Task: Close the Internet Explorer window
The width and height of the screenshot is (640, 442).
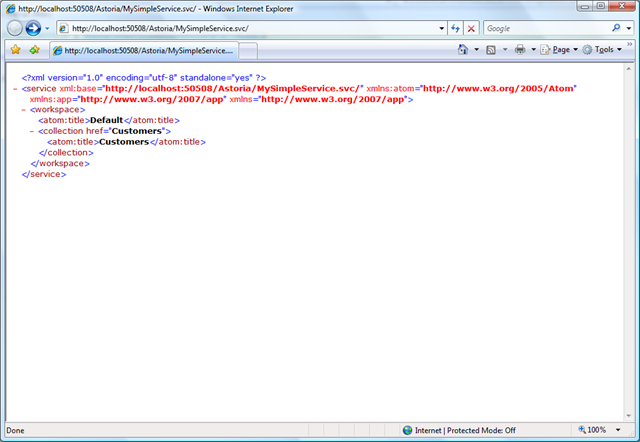Action: 622,6
